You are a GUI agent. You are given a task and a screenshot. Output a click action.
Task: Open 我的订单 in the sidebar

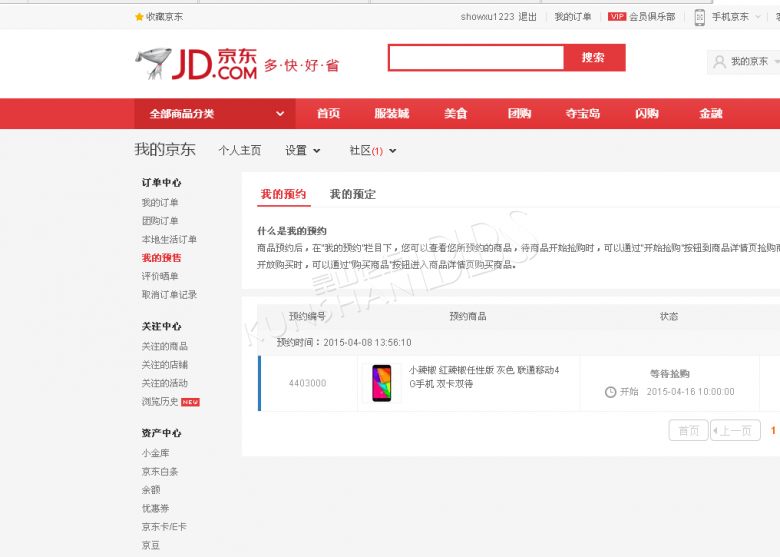pyautogui.click(x=160, y=203)
